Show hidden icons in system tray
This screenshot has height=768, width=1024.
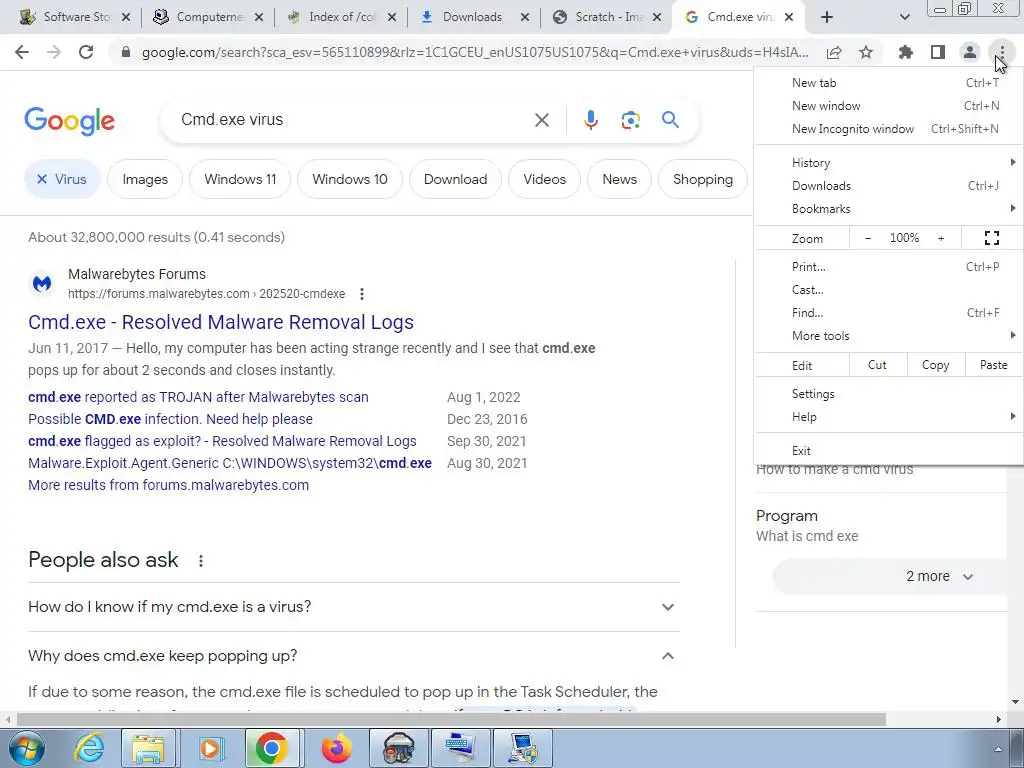(997, 749)
